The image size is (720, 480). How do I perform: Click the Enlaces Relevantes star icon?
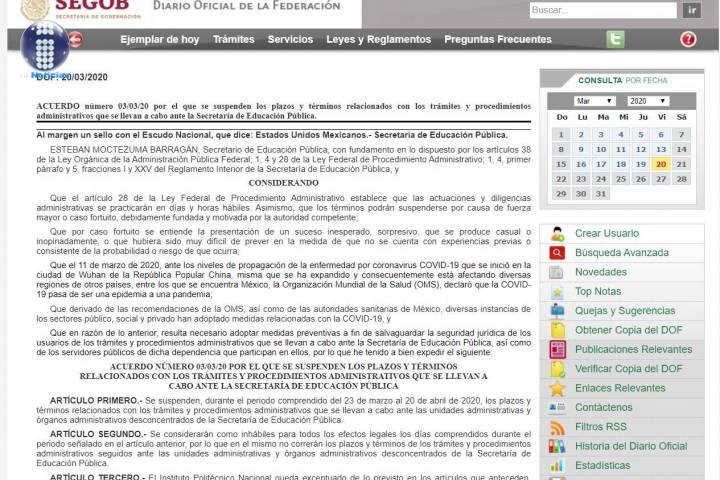tap(557, 388)
